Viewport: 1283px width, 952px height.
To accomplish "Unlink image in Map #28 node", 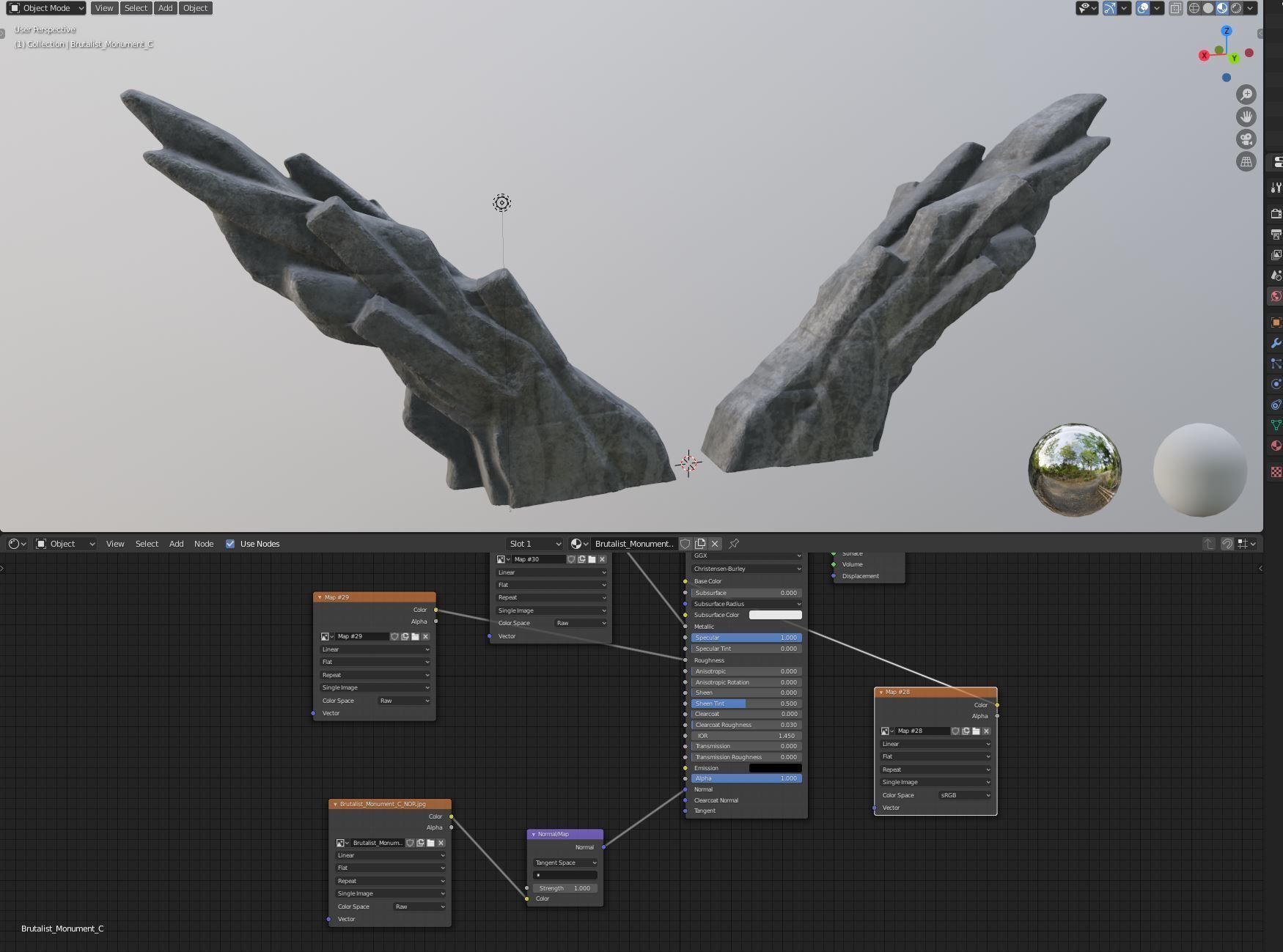I will tap(986, 731).
